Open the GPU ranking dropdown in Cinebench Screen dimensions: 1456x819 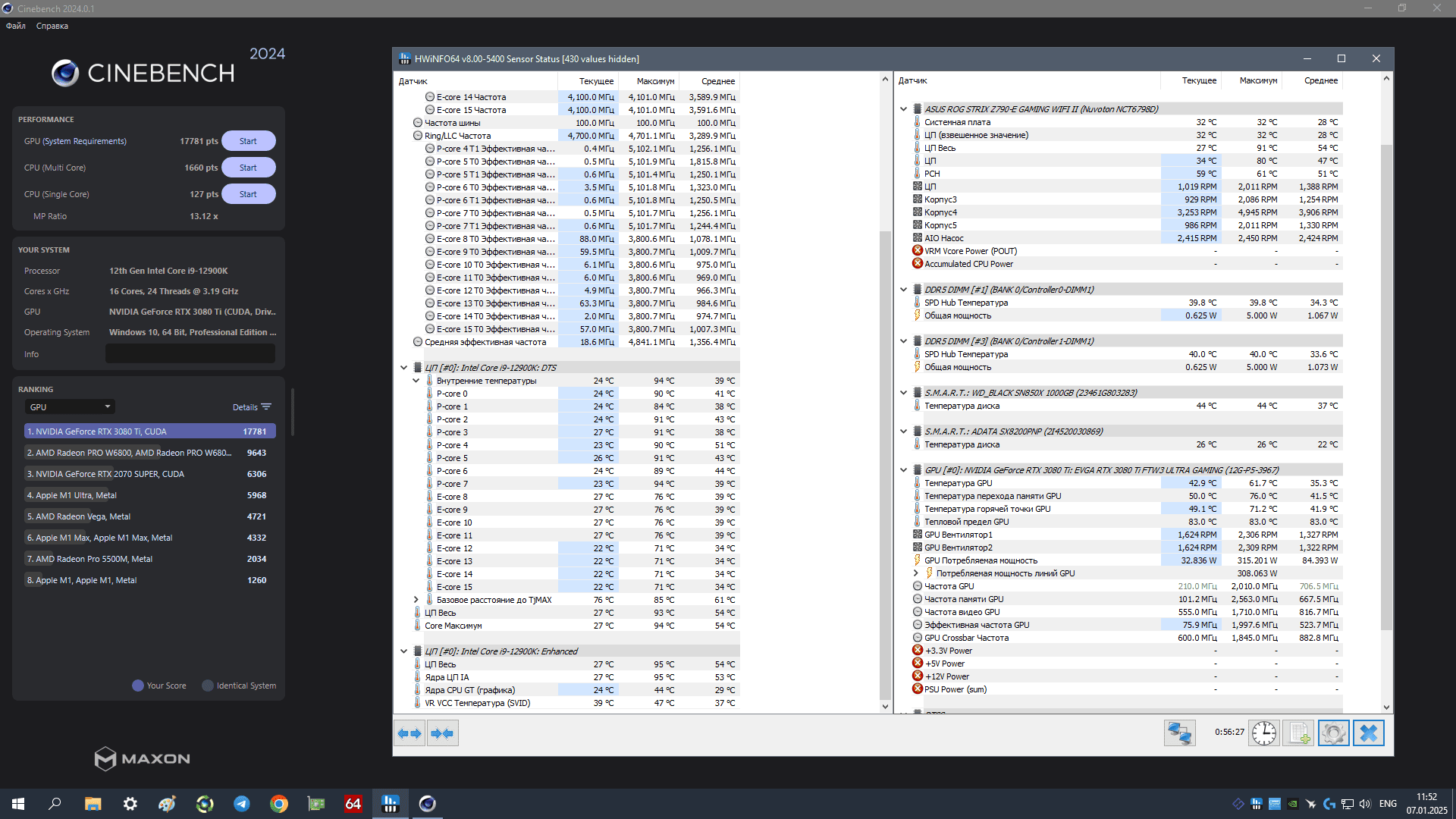pyautogui.click(x=70, y=407)
